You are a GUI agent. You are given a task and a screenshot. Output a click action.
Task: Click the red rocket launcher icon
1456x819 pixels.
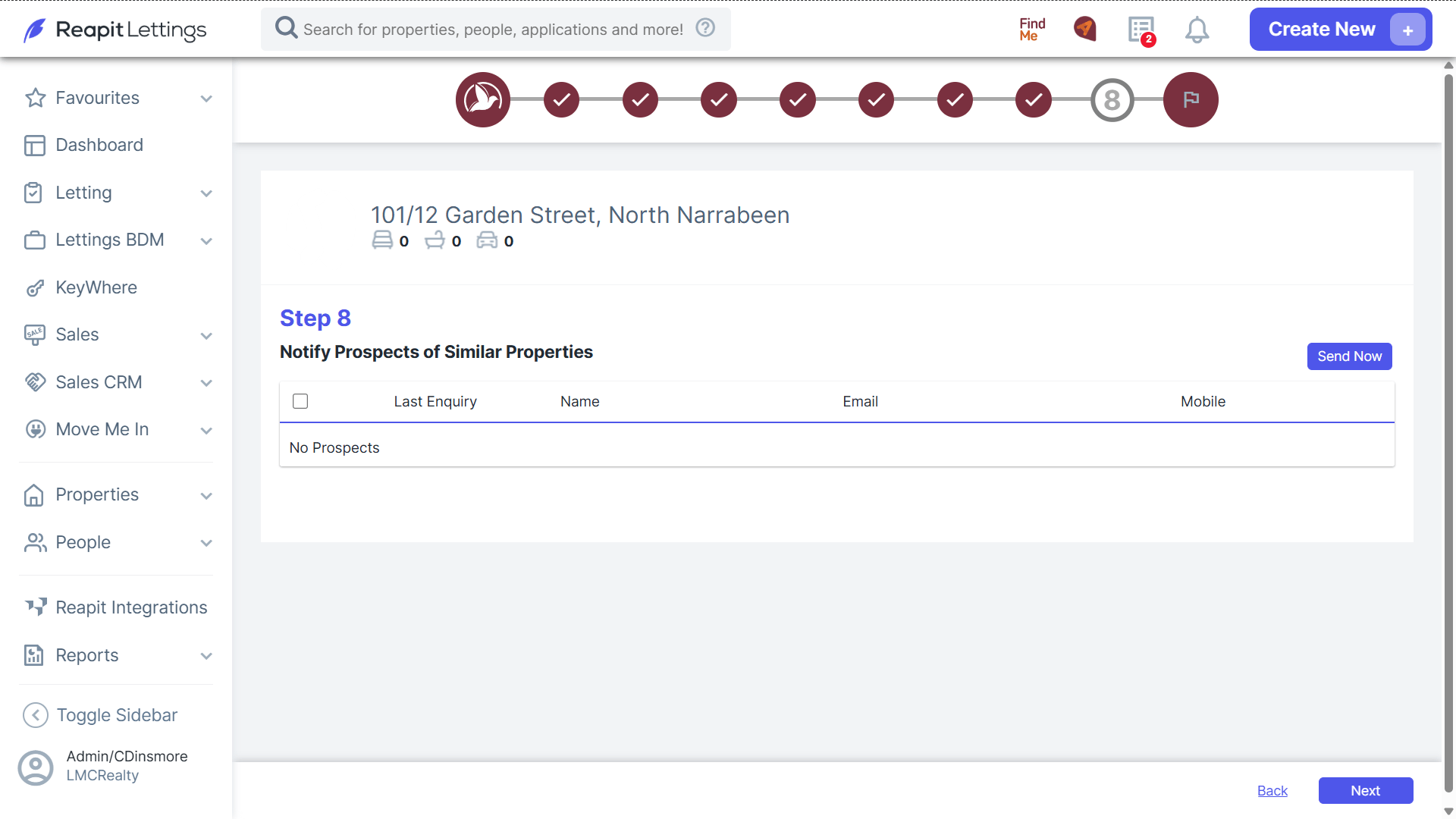pyautogui.click(x=1085, y=29)
